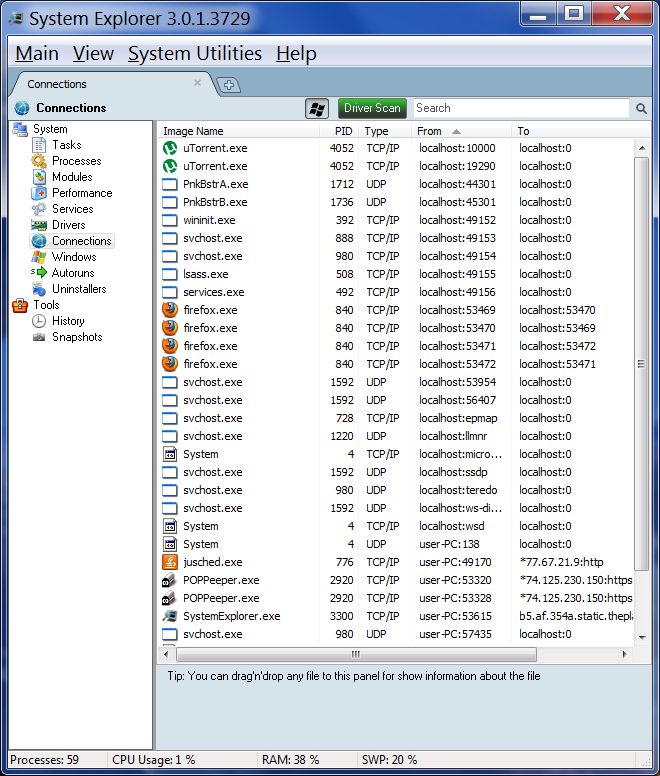660x776 pixels.
Task: Open the Autoruns green arrow icon
Action: (x=39, y=273)
